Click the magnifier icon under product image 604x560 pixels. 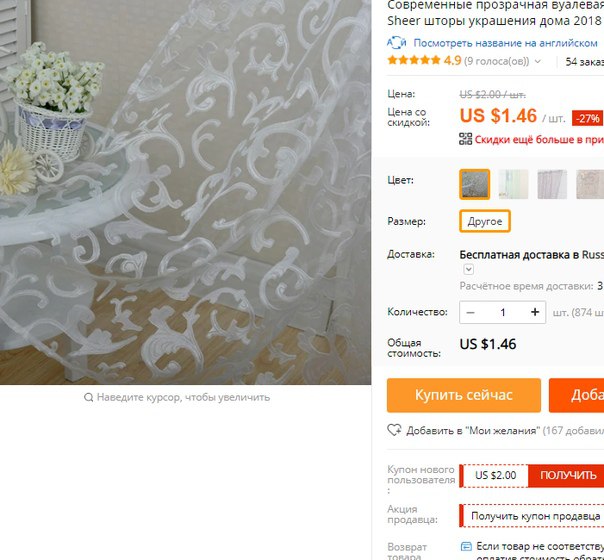(x=88, y=397)
